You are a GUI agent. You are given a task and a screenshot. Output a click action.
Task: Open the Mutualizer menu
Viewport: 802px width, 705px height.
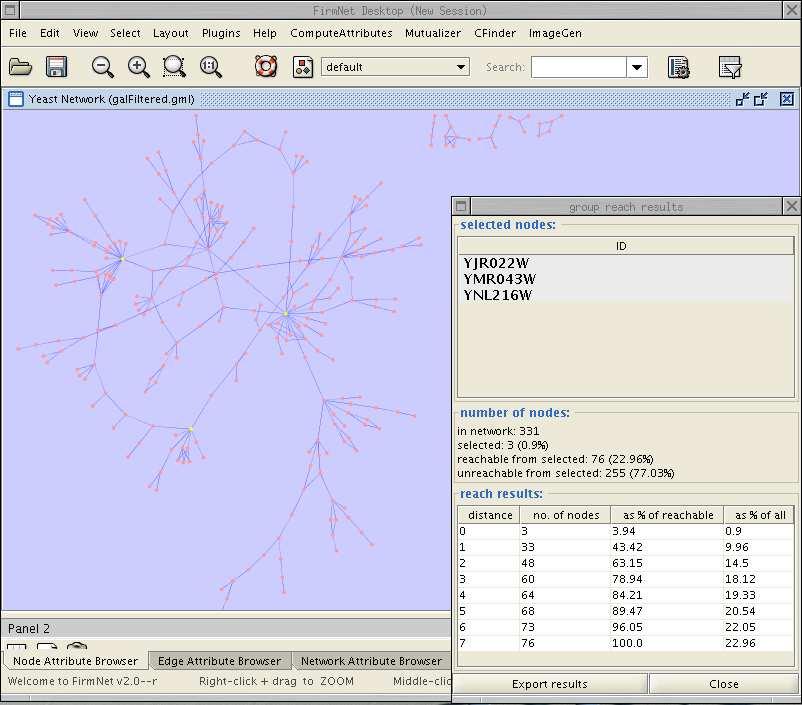[x=433, y=33]
